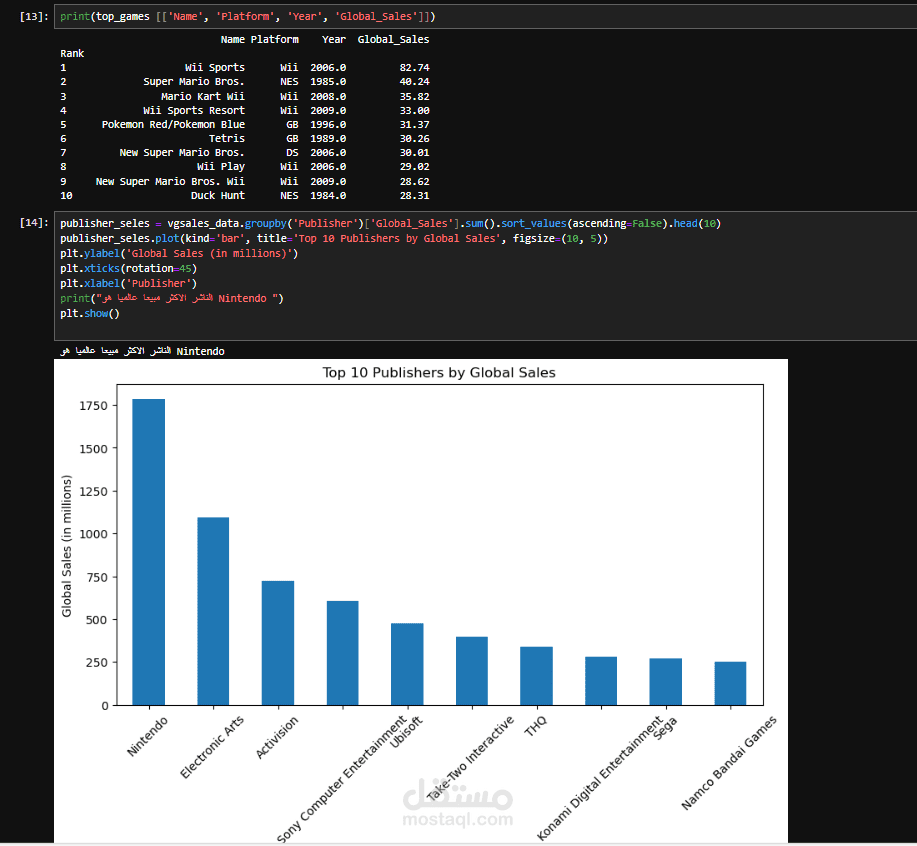Screen dimensions: 917x846
Task: Click the Activision bar
Action: [278, 643]
